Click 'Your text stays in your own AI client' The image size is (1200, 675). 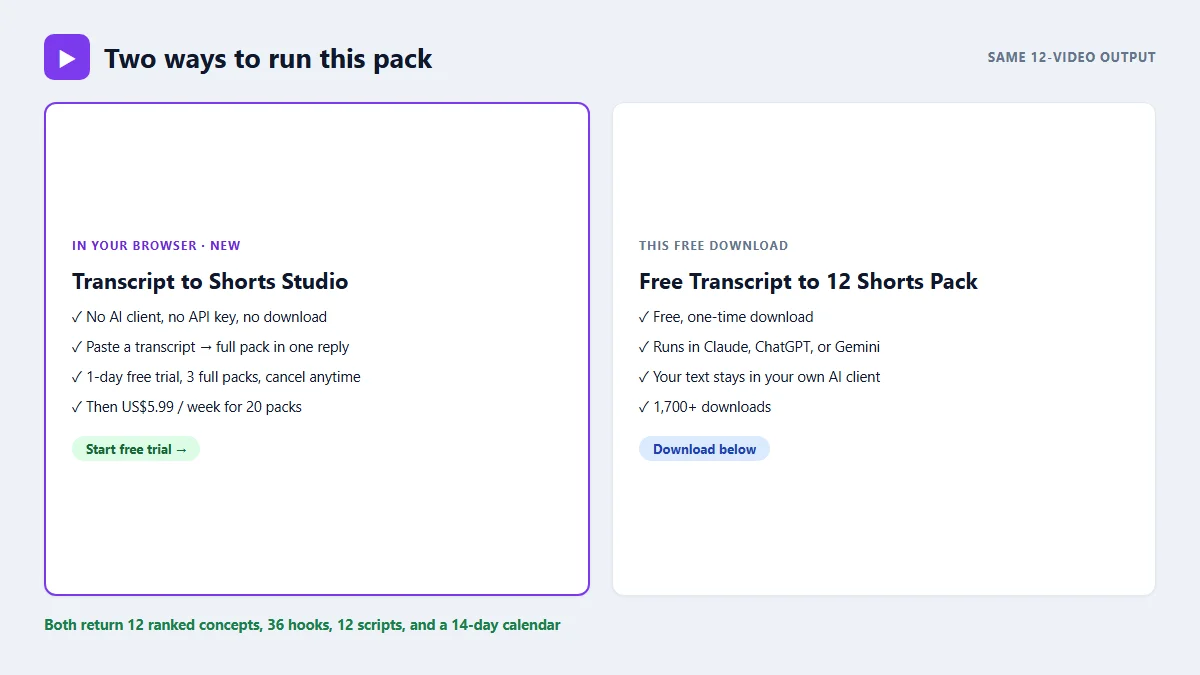[x=760, y=377]
